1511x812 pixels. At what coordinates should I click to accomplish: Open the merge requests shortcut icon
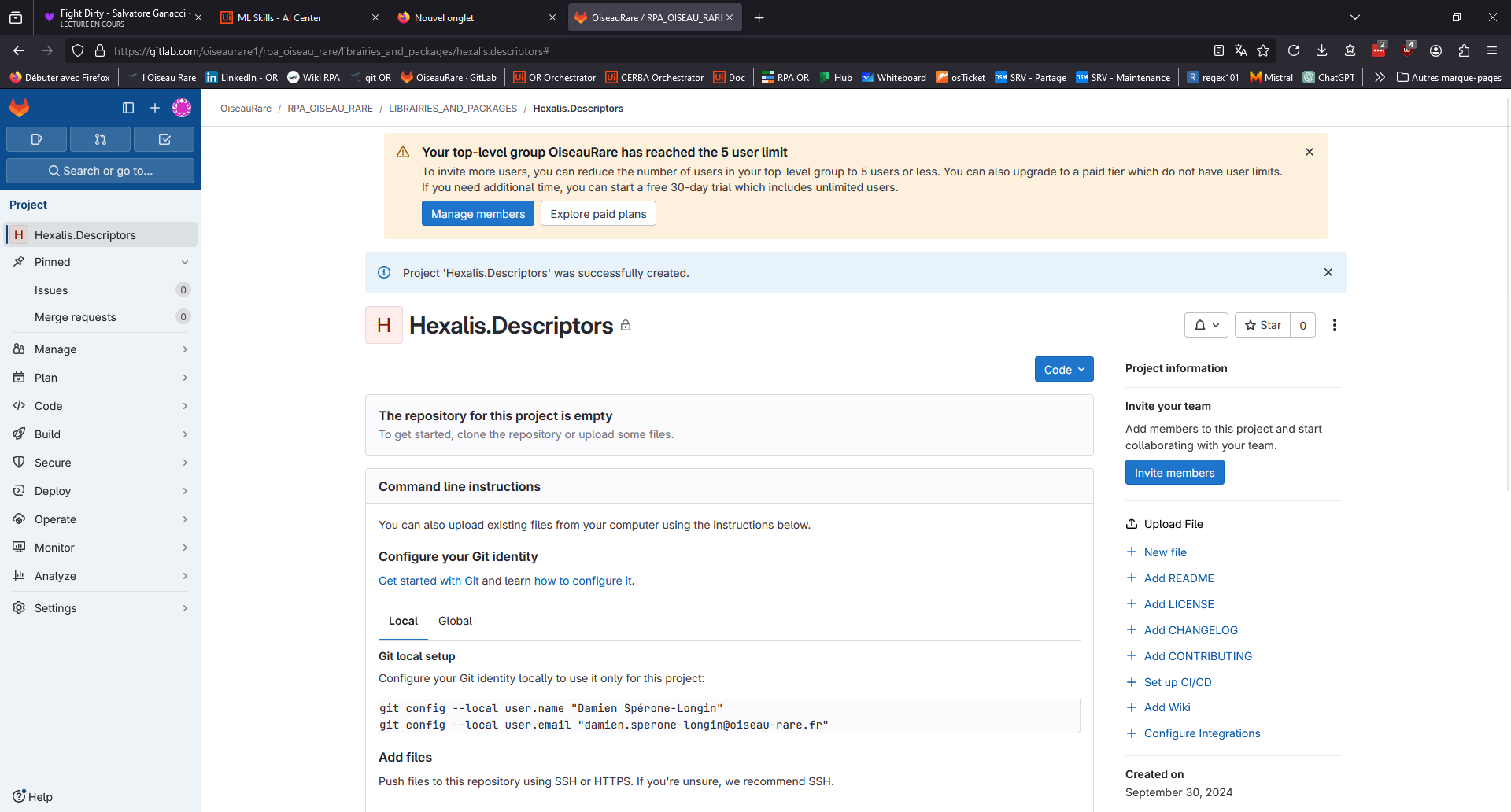[100, 139]
